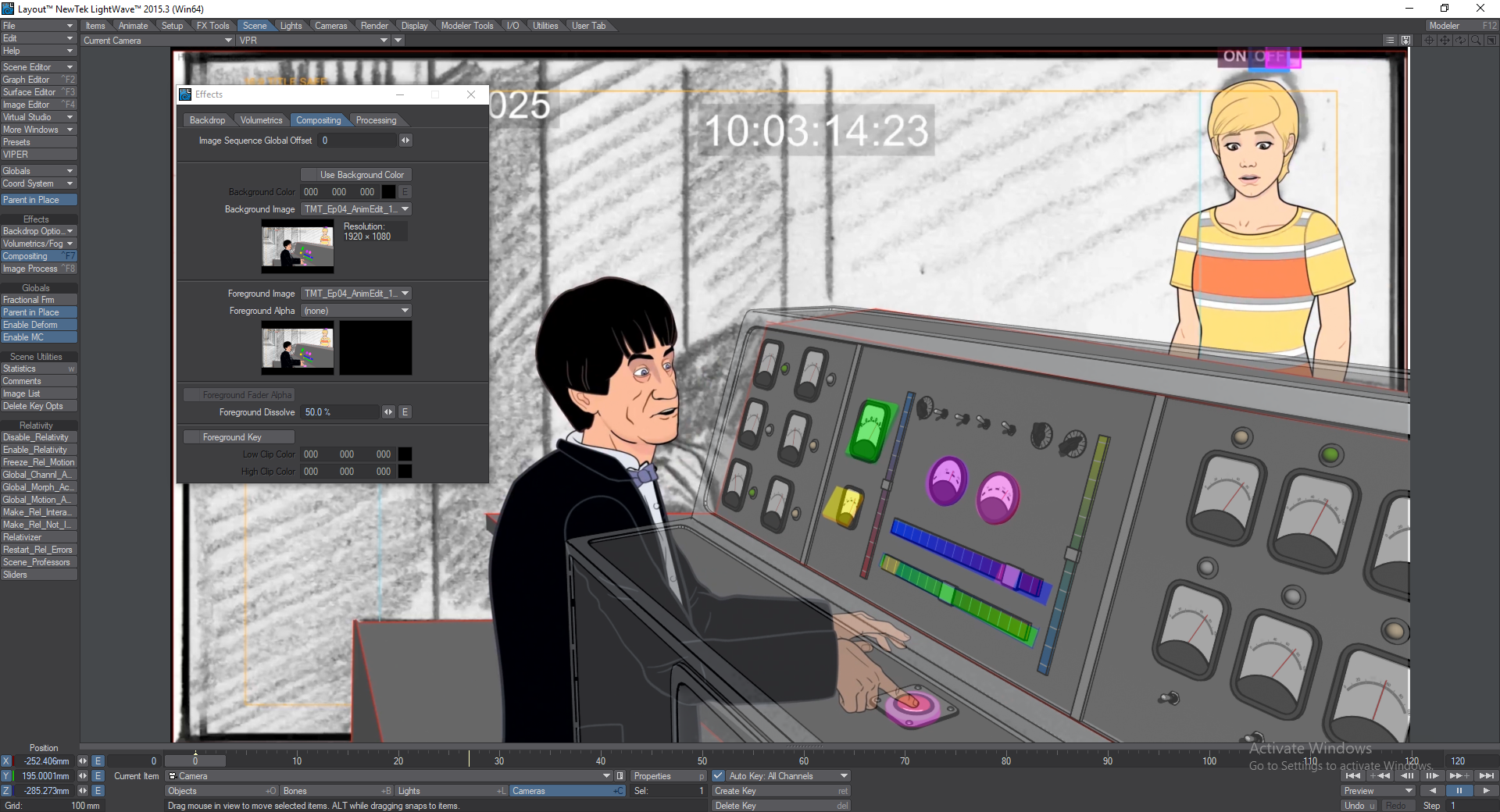Toggle Use Background Color
This screenshot has height=812, width=1500.
pos(356,175)
